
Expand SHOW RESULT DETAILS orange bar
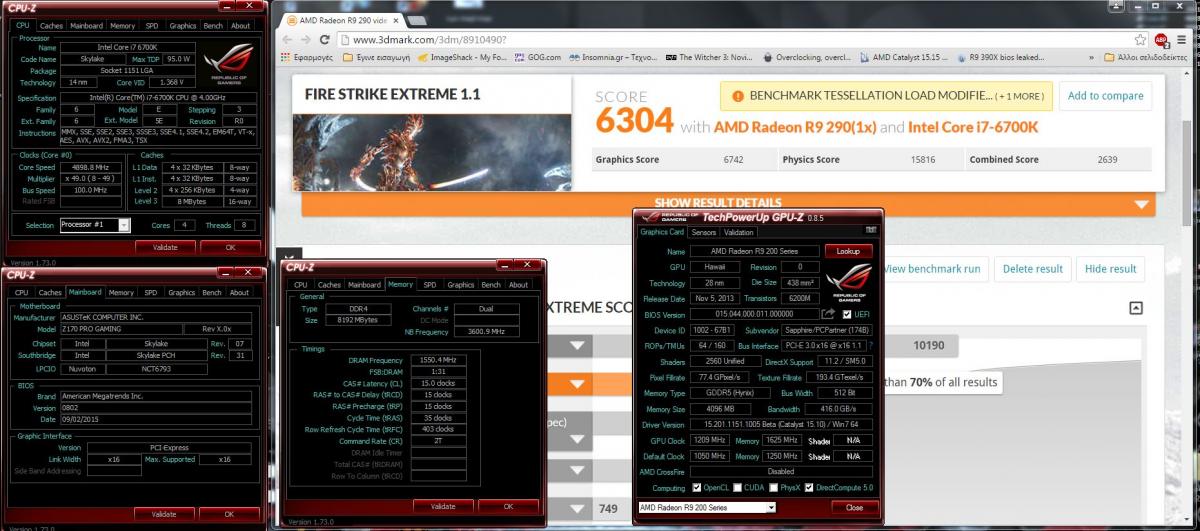[729, 203]
